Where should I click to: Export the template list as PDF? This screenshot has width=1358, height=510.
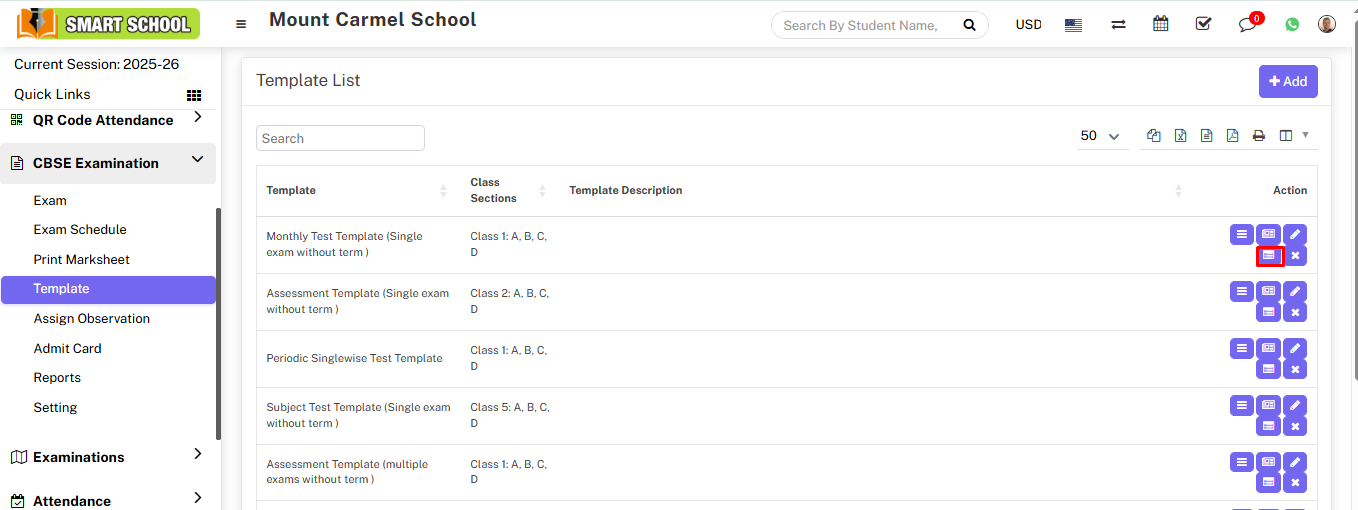1232,136
